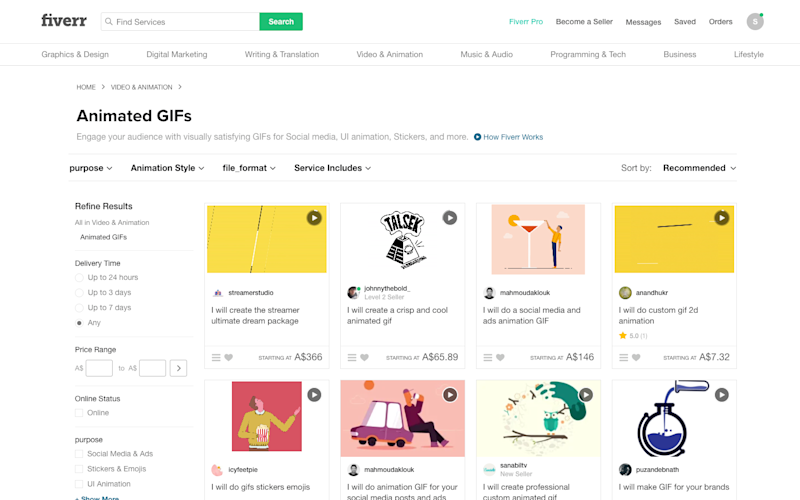Viewport: 800px width, 500px height.
Task: Open list menu on johnnythebold_ card
Action: (x=352, y=358)
